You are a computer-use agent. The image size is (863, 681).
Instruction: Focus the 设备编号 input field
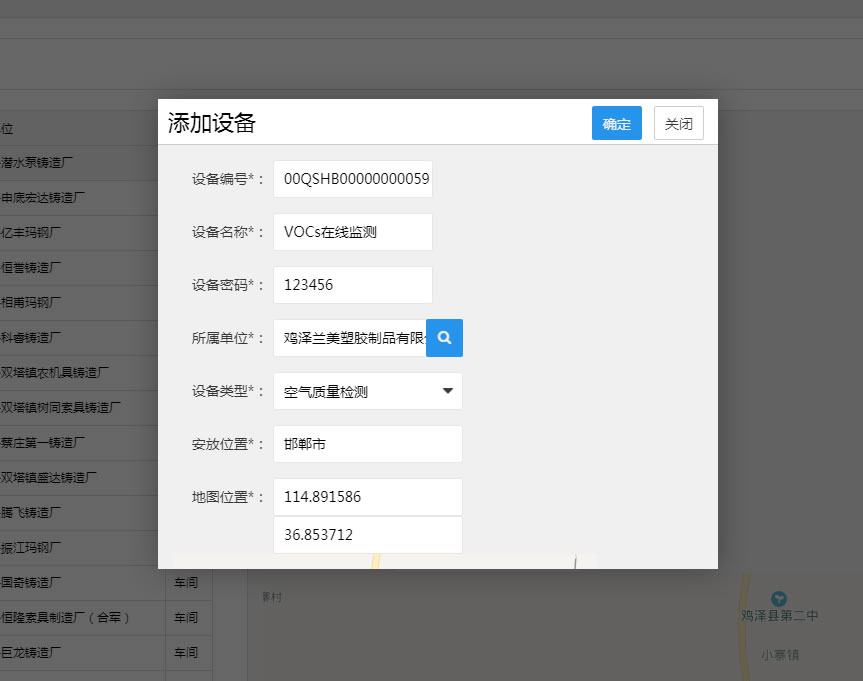(352, 179)
